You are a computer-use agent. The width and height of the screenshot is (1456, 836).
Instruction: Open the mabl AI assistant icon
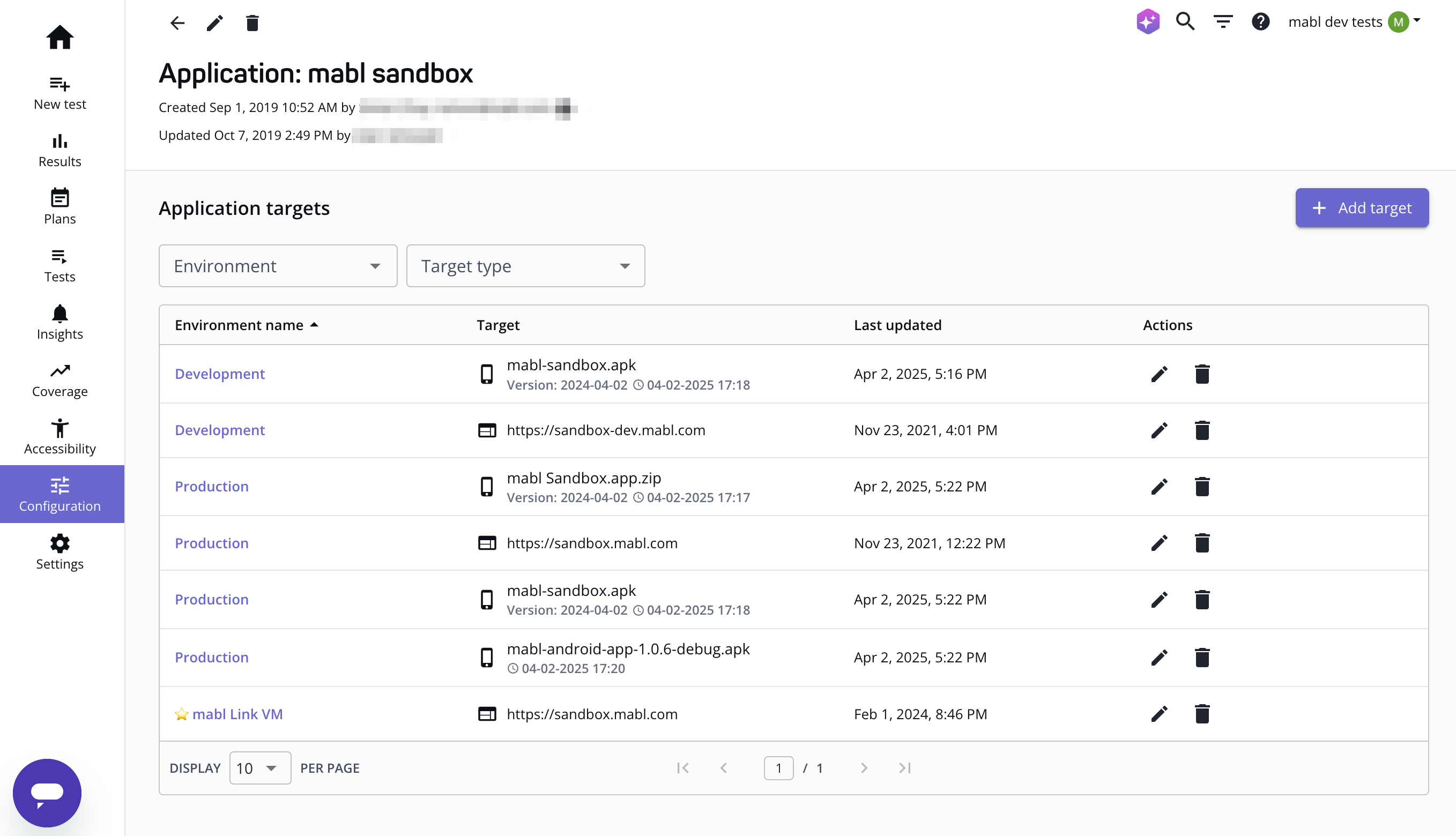(1147, 21)
